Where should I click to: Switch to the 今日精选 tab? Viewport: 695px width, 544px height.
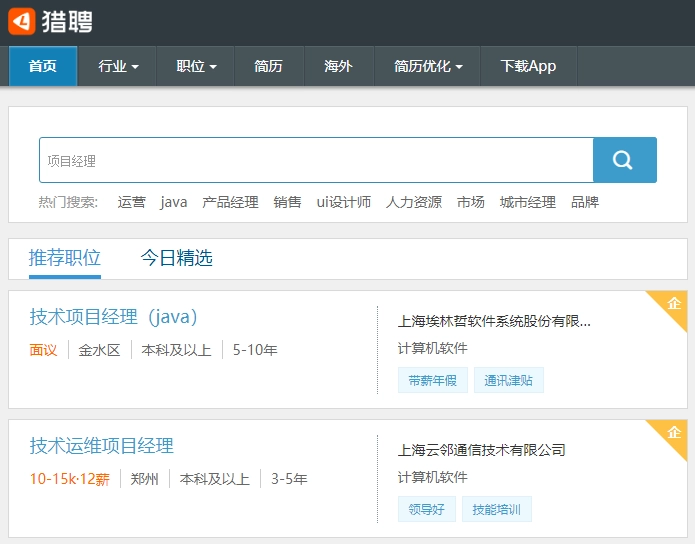[x=176, y=258]
